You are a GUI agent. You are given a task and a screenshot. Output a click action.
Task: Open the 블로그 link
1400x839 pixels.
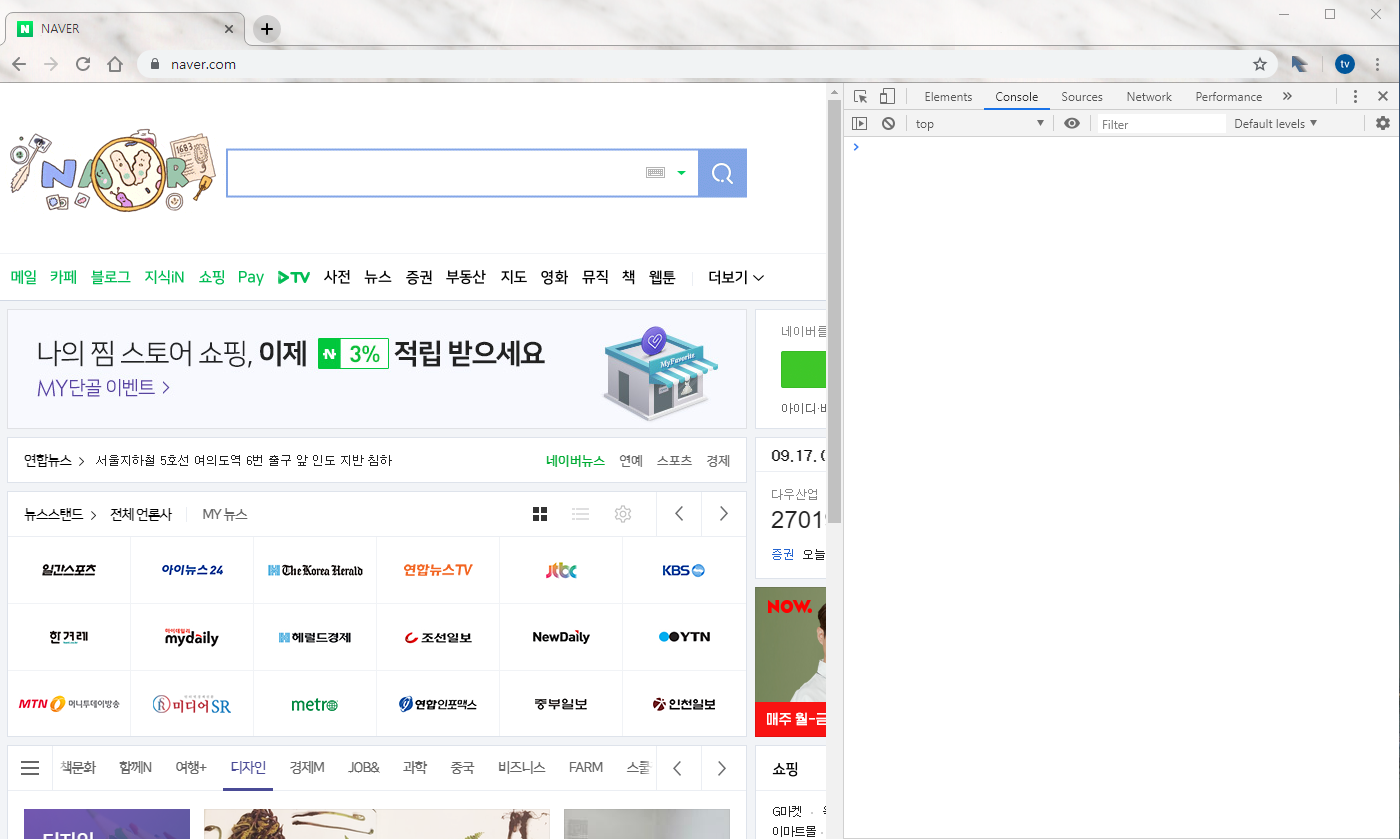point(110,277)
